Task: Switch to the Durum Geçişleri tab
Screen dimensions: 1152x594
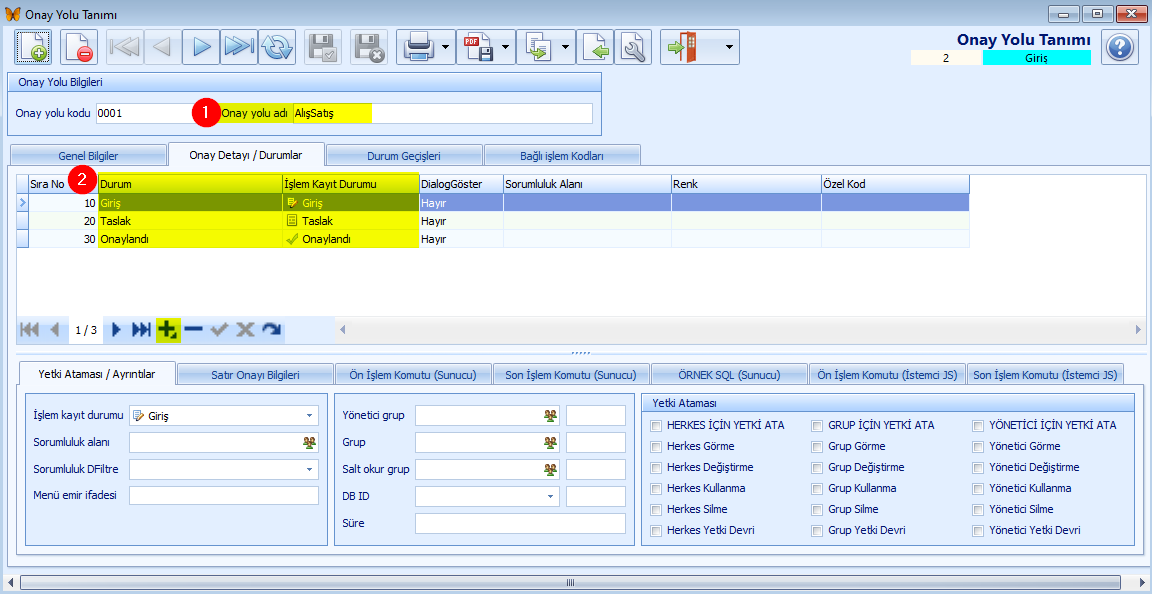Action: [404, 156]
